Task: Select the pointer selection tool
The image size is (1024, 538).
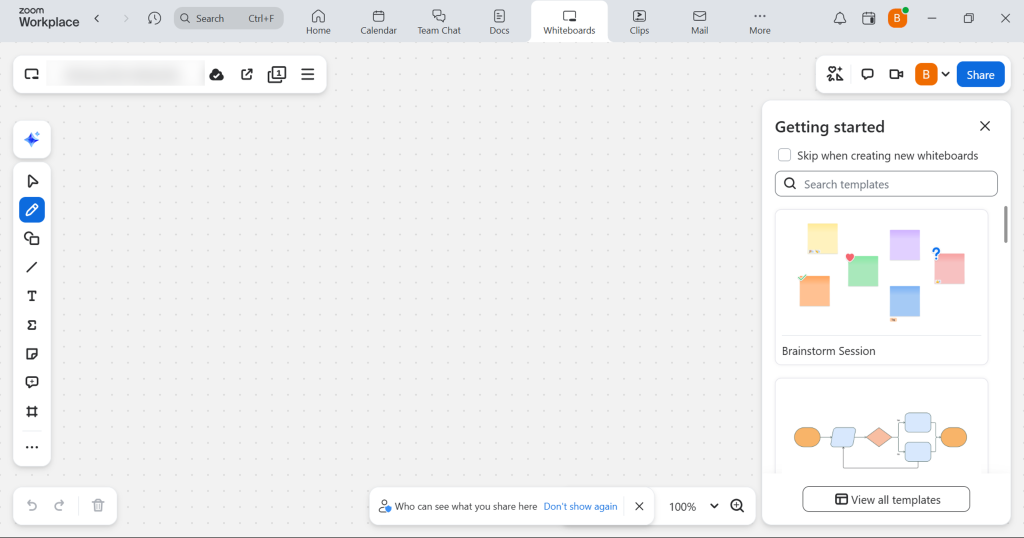Action: (x=32, y=181)
